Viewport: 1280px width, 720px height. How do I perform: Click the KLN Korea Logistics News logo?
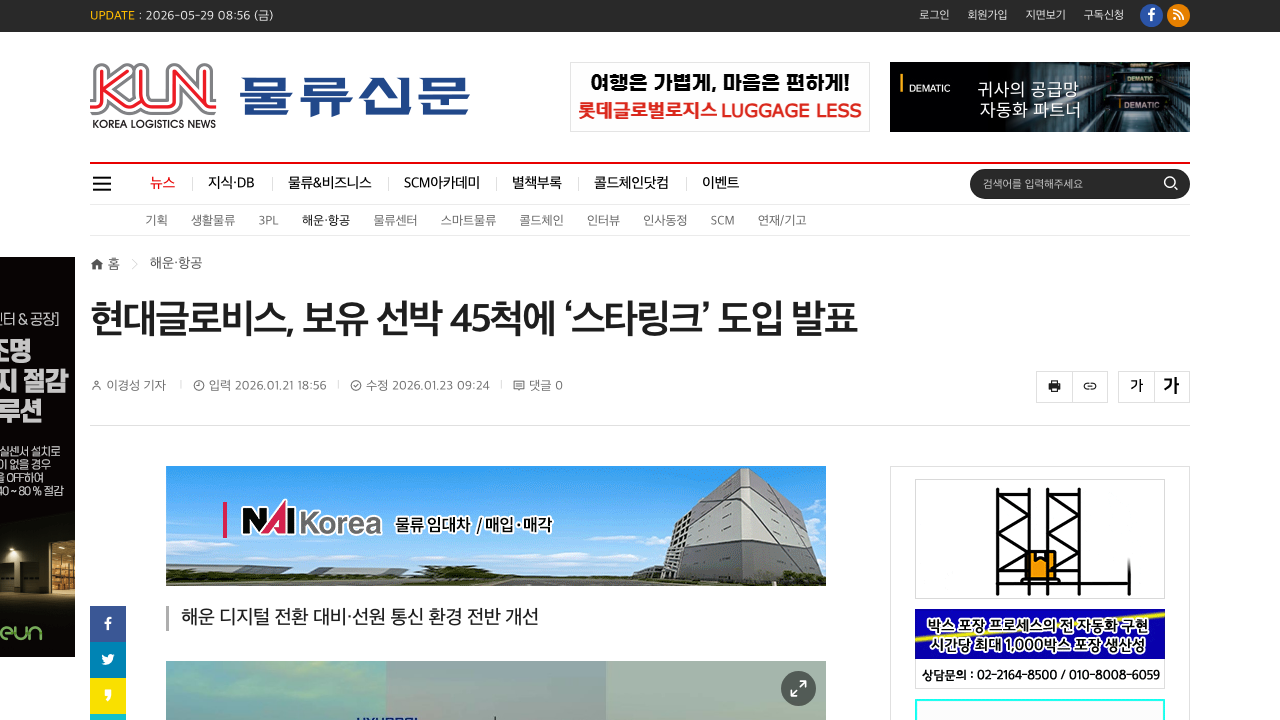pos(153,96)
